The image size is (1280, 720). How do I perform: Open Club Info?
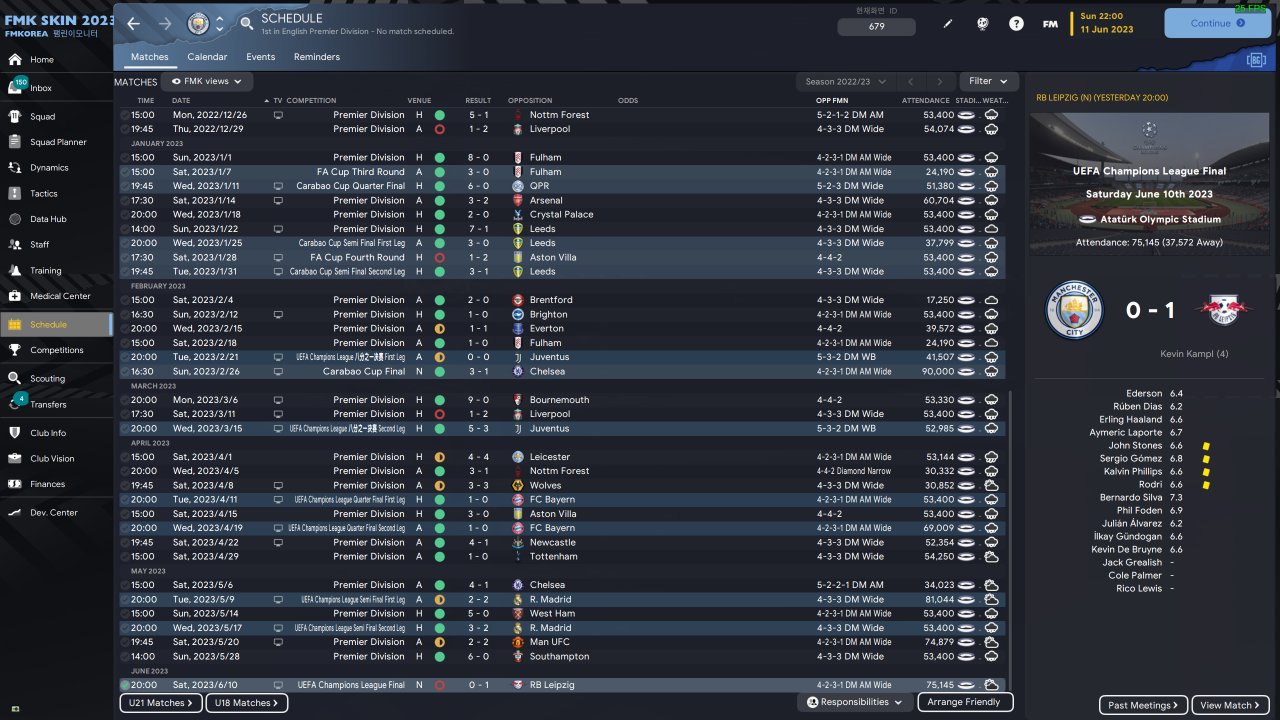pos(56,433)
